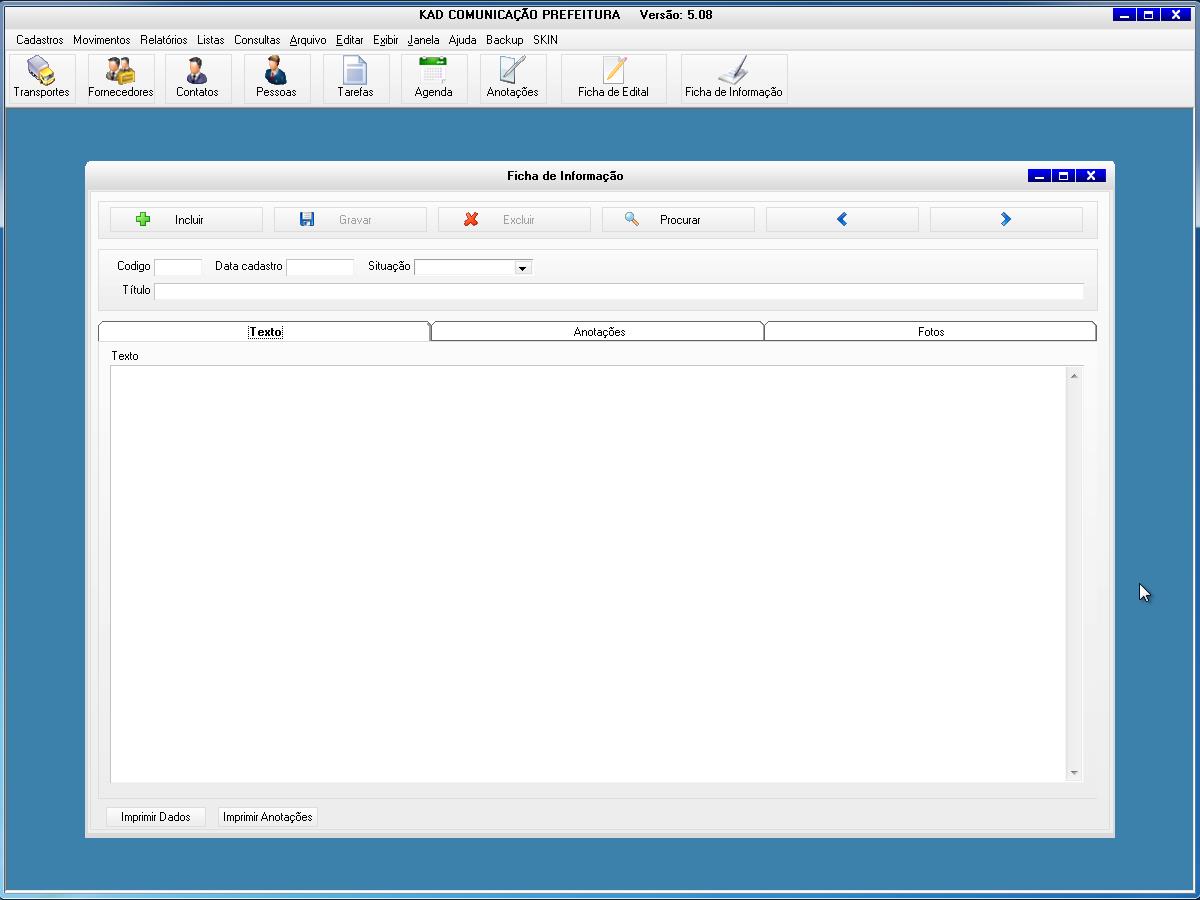Focus the Título input field
This screenshot has height=900, width=1200.
pyautogui.click(x=619, y=291)
